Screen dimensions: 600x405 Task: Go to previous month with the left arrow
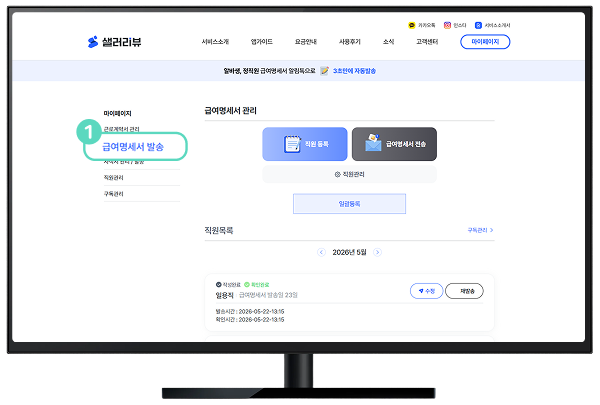pos(321,252)
